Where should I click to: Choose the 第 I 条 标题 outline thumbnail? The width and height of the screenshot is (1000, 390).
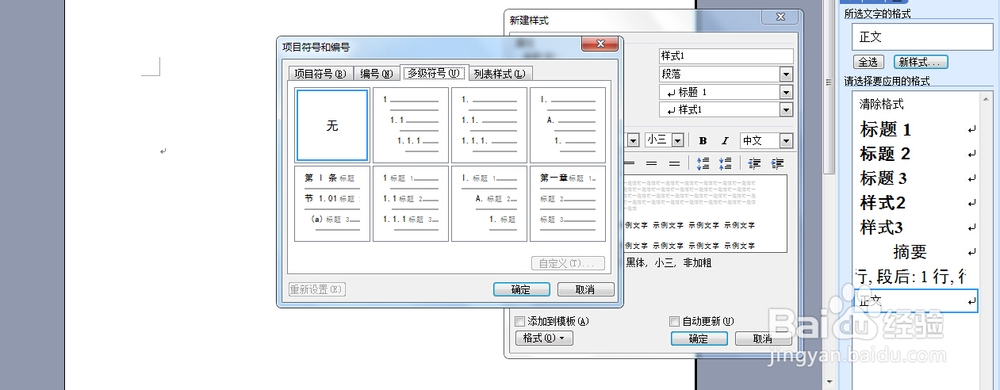332,204
